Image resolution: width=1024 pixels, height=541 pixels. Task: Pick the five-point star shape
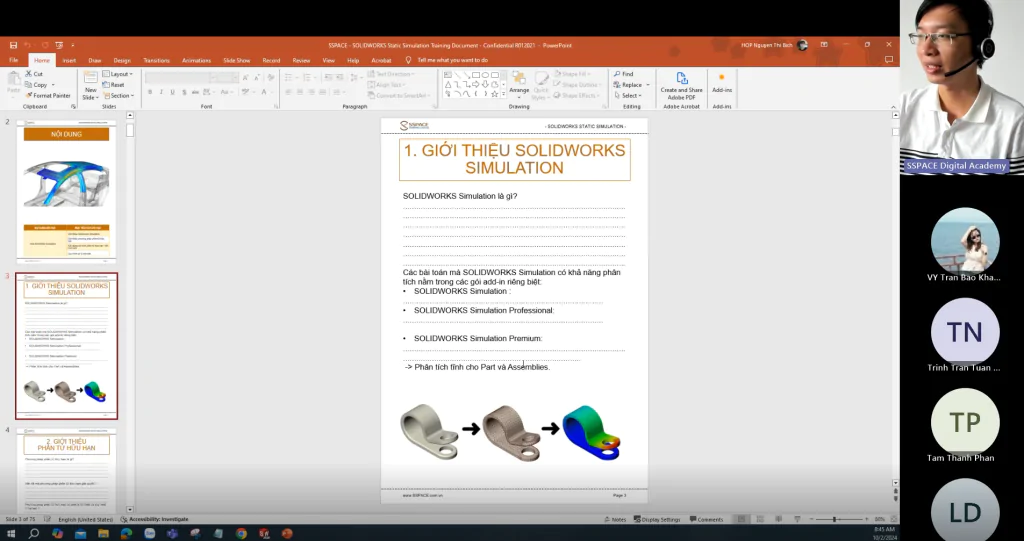coord(494,94)
